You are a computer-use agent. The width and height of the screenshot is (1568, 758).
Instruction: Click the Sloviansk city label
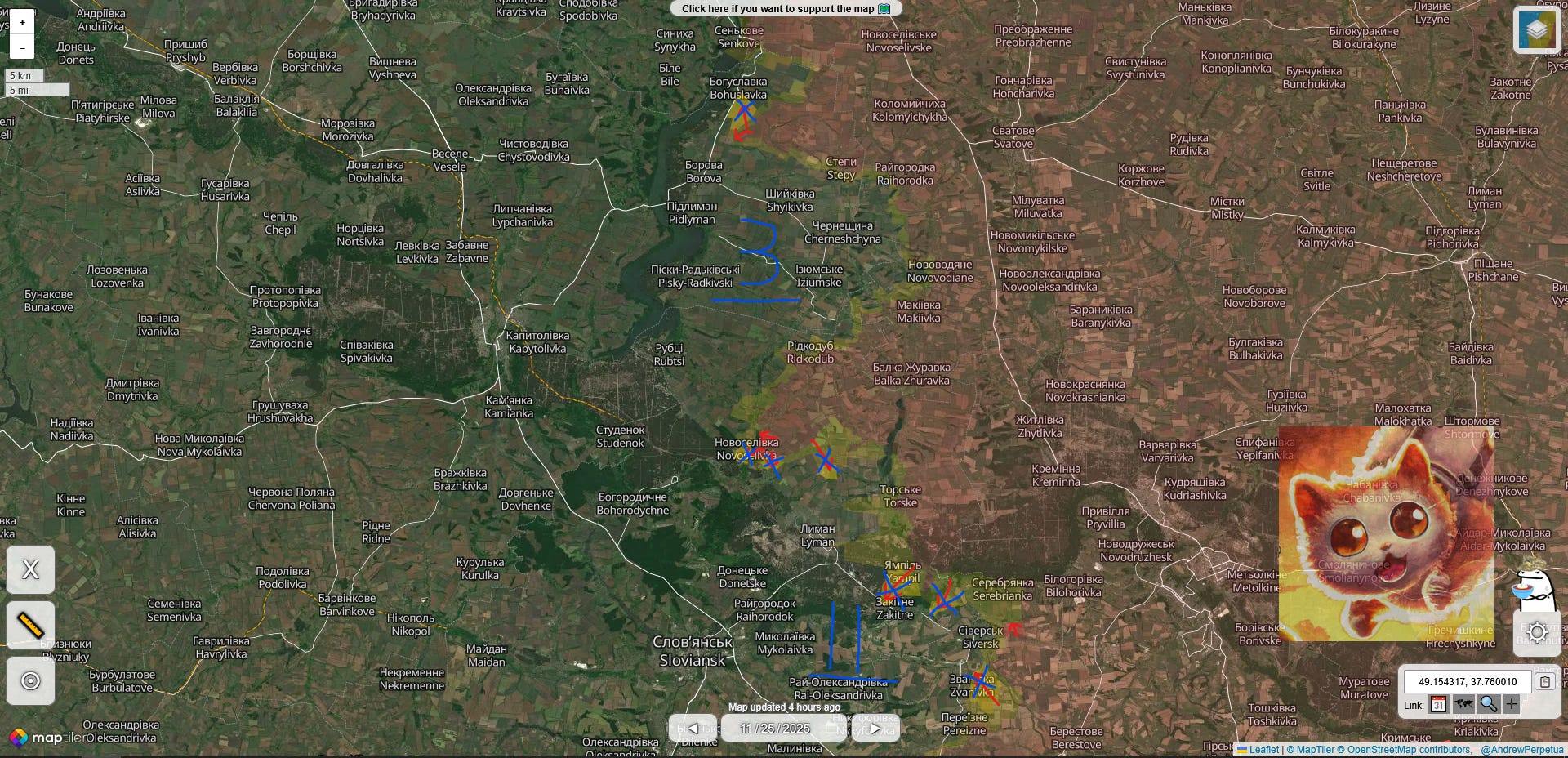tap(693, 652)
